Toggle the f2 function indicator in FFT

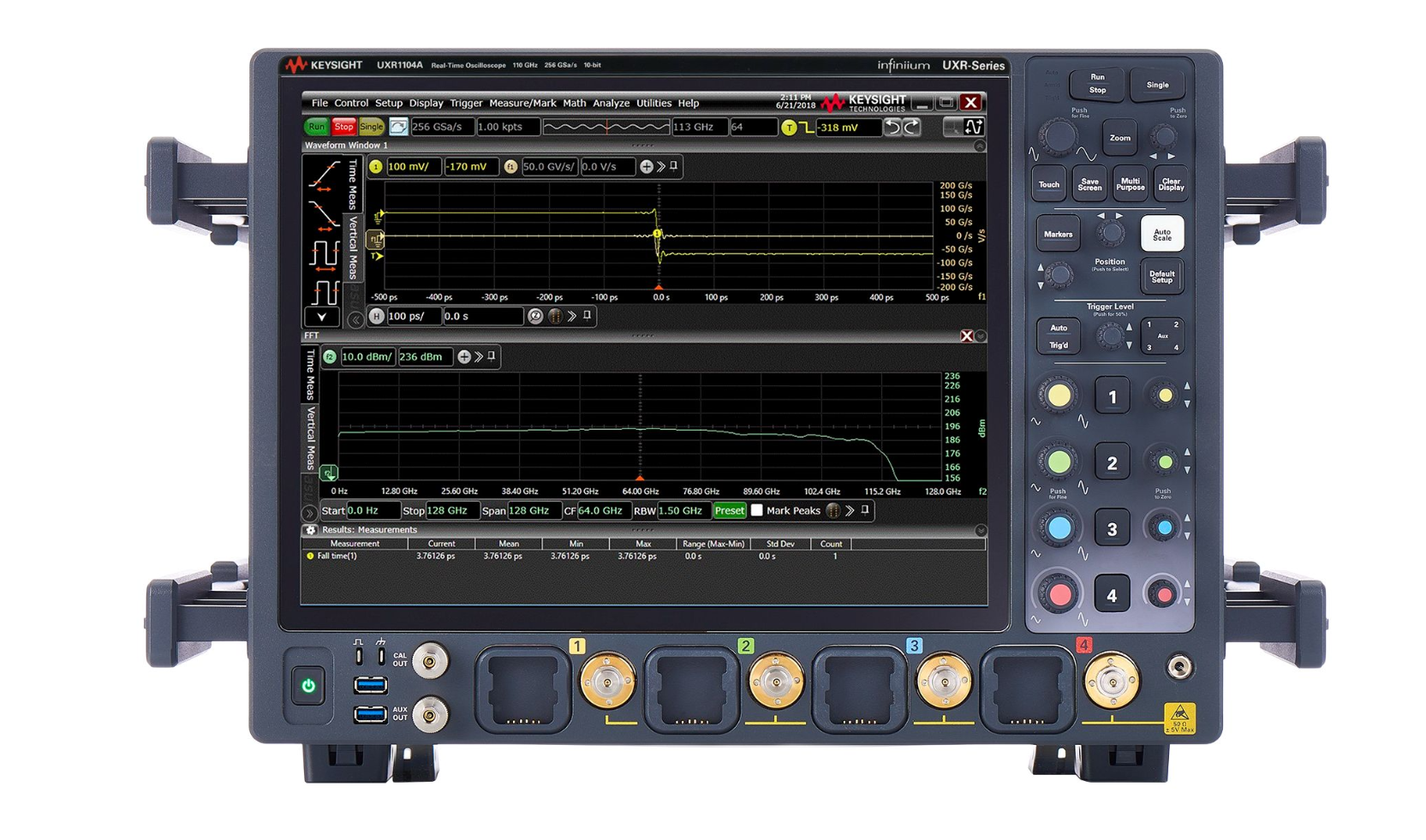tap(330, 357)
